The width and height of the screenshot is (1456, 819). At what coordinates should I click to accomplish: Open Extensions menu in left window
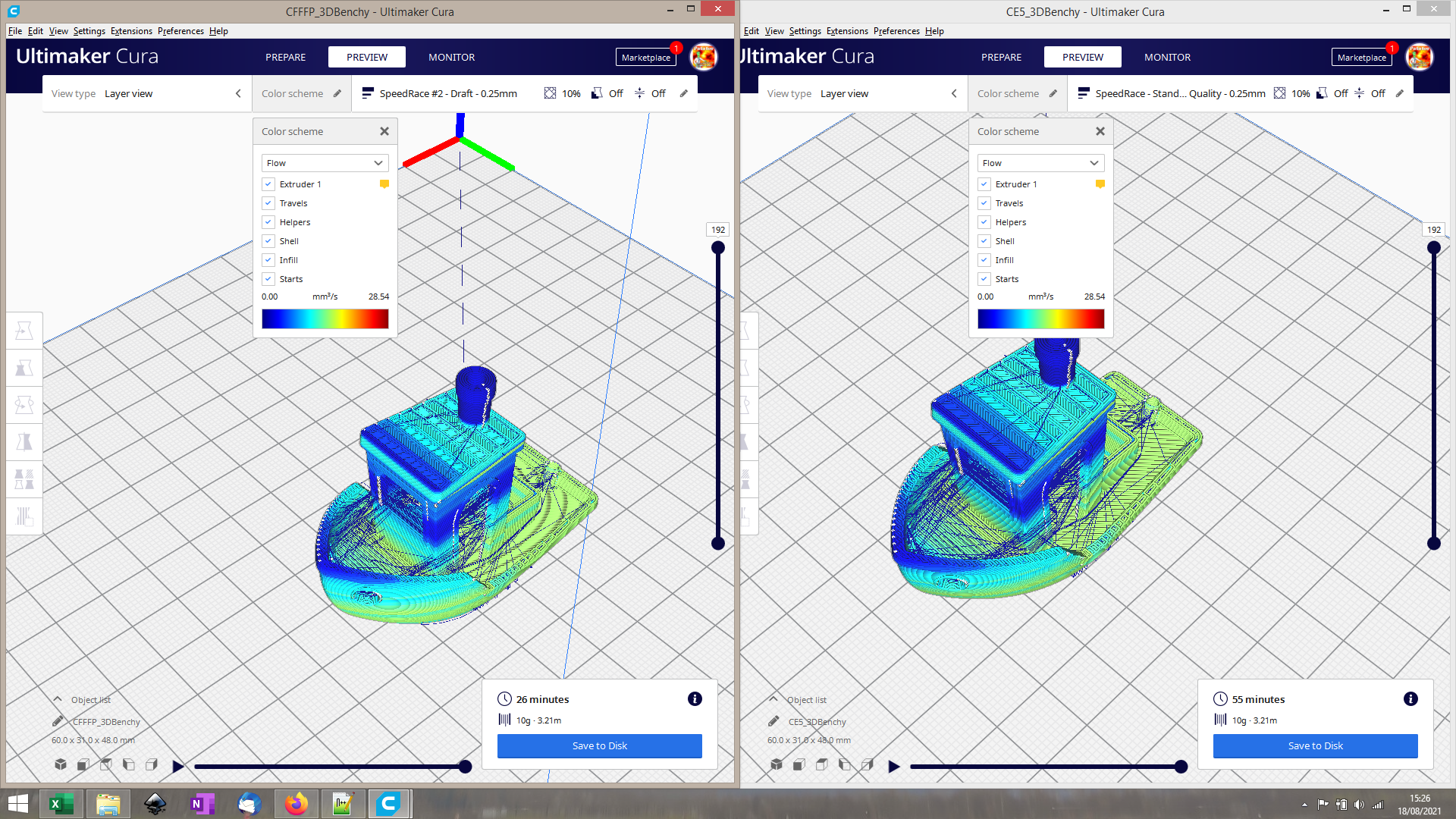coord(131,31)
